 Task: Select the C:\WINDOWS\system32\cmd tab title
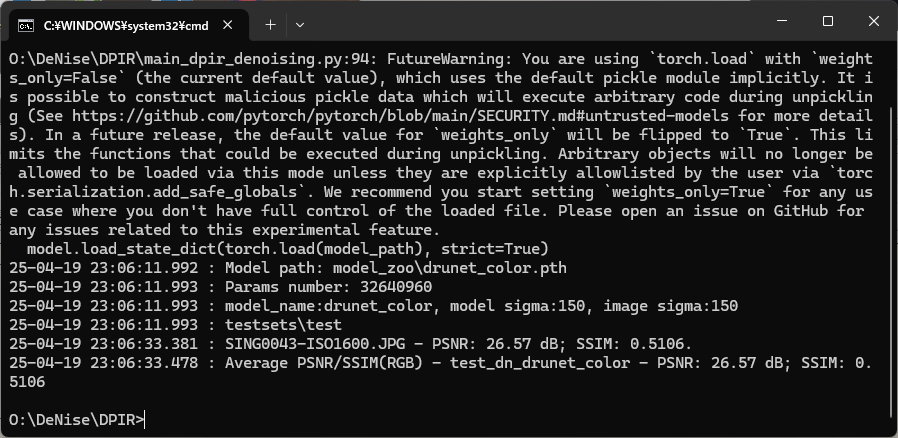pyautogui.click(x=126, y=26)
